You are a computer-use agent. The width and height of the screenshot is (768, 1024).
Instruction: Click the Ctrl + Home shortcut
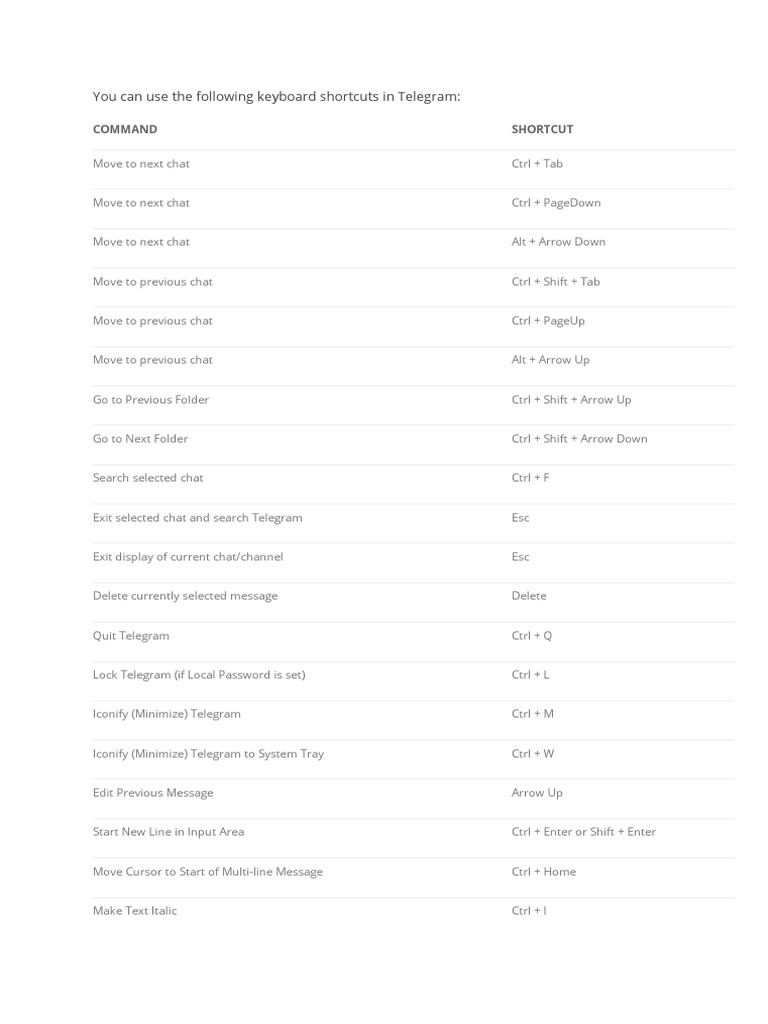543,871
